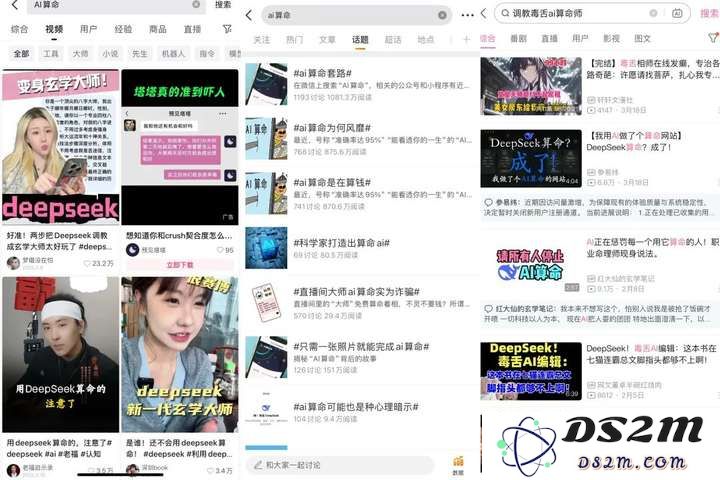The image size is (720, 480).
Task: Tap the heart icon showing 3.4万 likes
Action: pyautogui.click(x=210, y=470)
